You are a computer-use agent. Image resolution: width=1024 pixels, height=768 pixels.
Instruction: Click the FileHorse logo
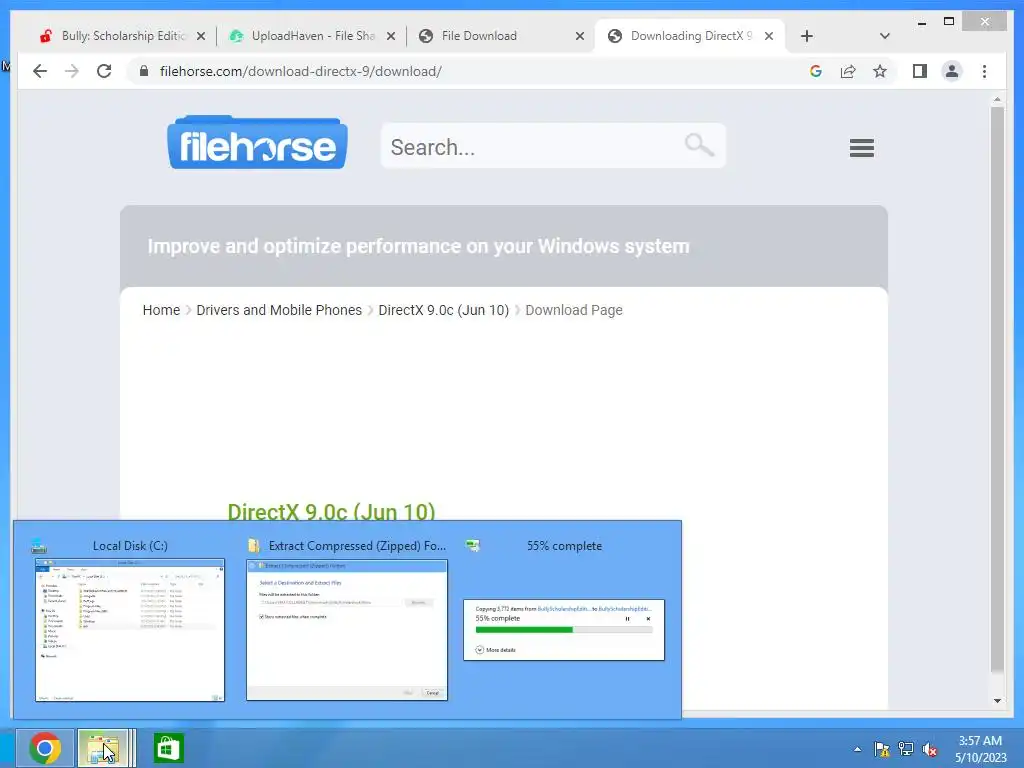(x=257, y=142)
